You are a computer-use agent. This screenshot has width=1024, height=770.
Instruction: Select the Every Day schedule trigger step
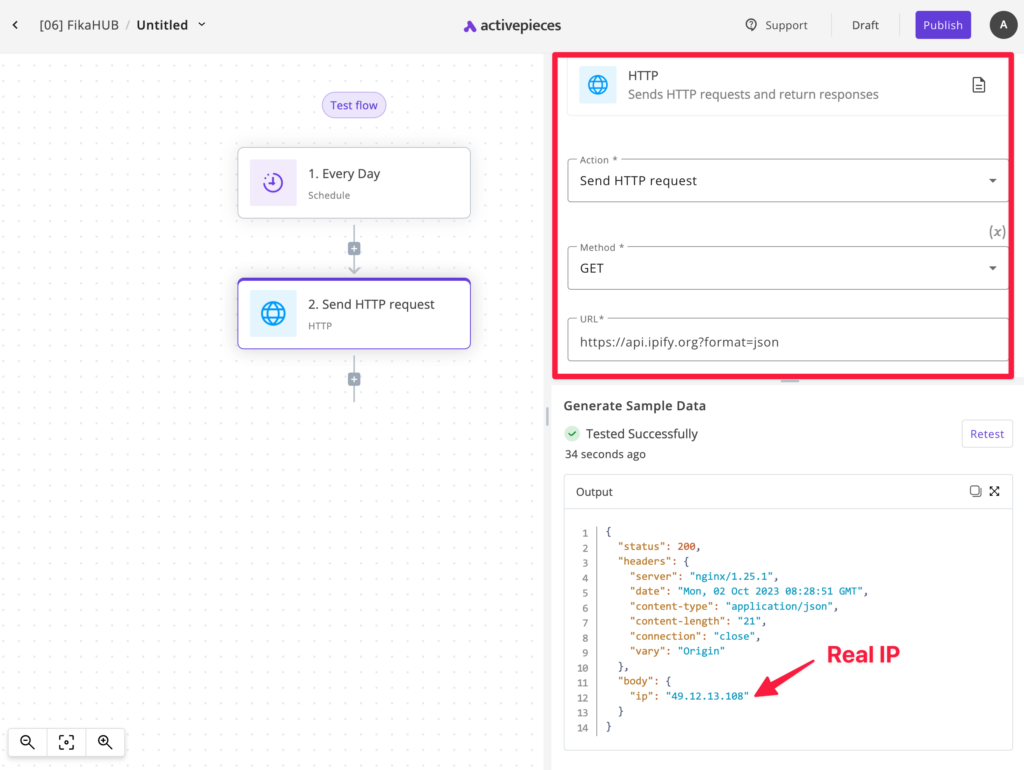click(x=354, y=183)
